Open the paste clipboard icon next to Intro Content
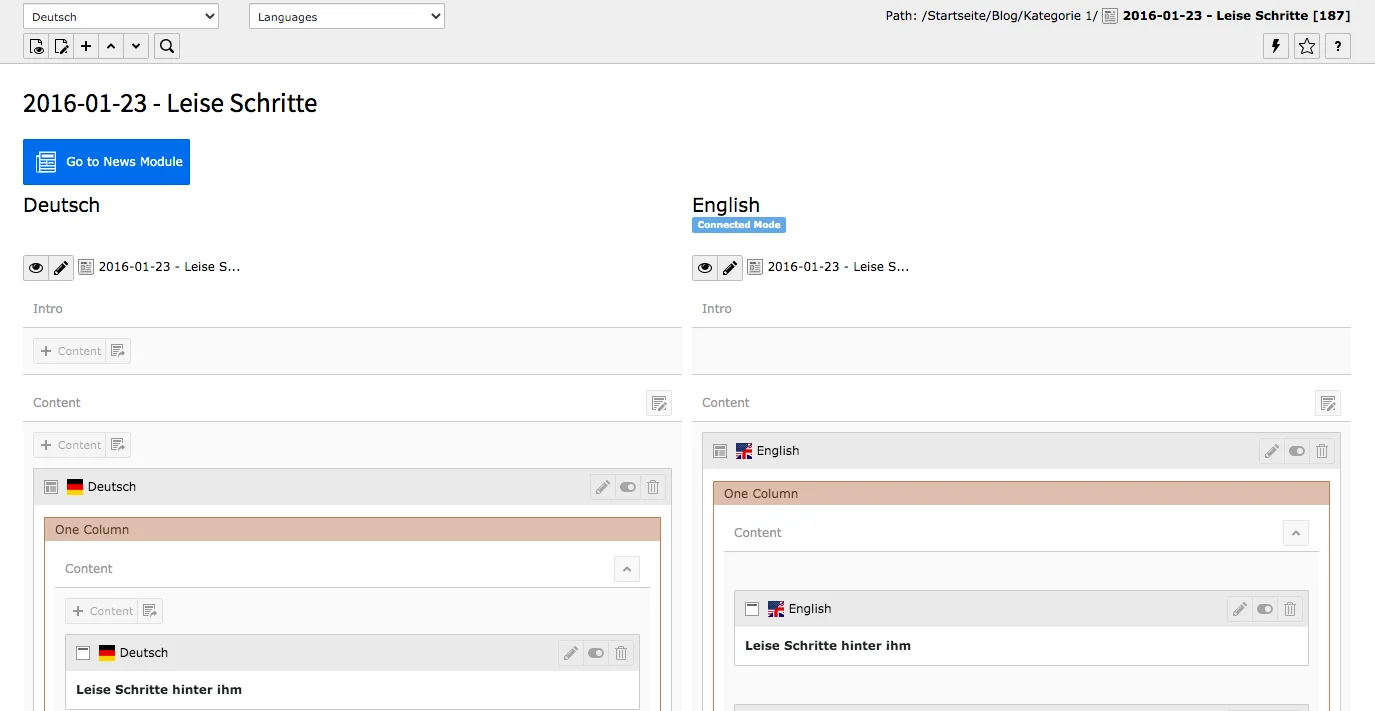This screenshot has height=711, width=1375. tap(118, 350)
